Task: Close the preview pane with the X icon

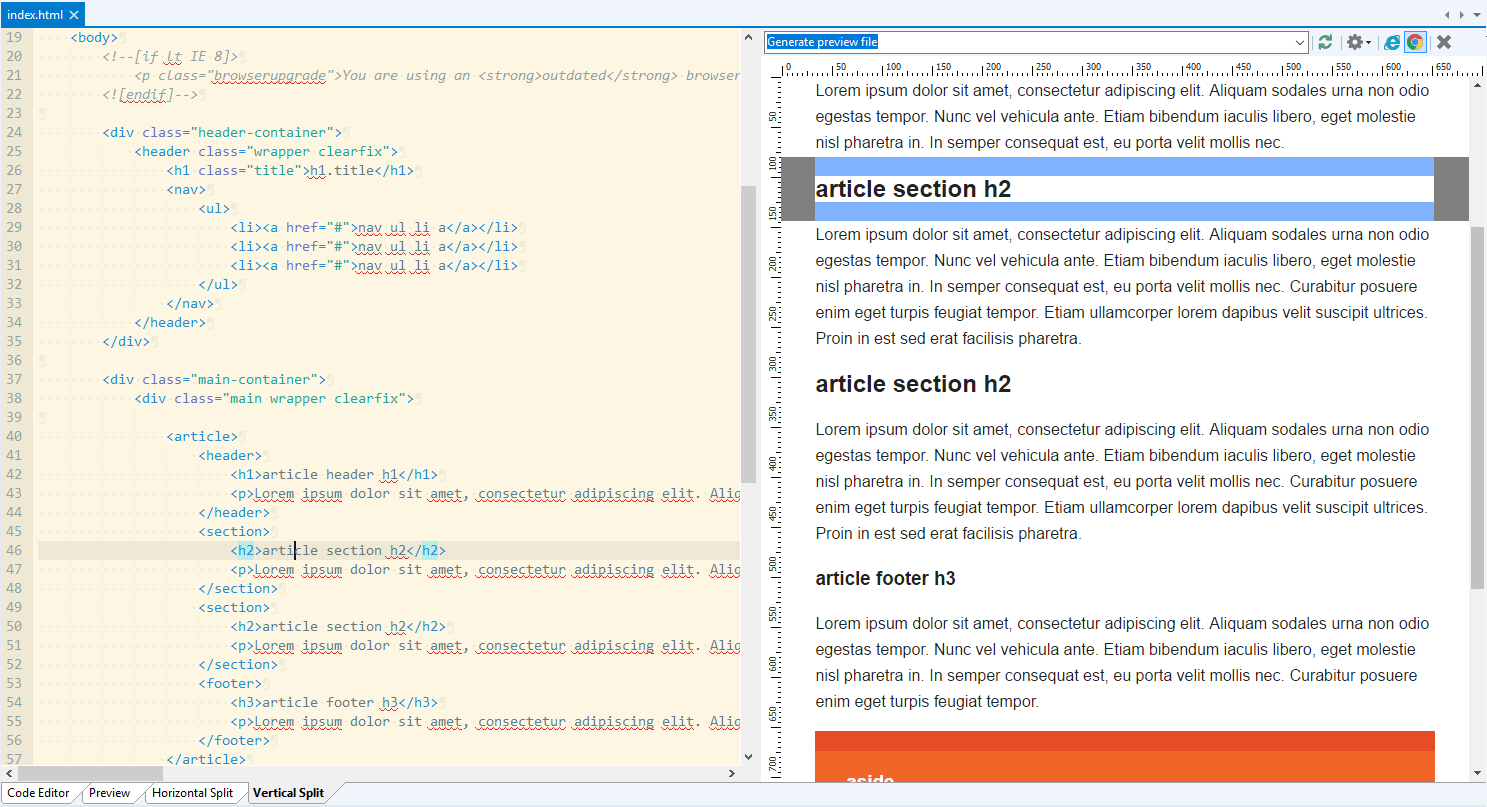Action: (x=1444, y=42)
